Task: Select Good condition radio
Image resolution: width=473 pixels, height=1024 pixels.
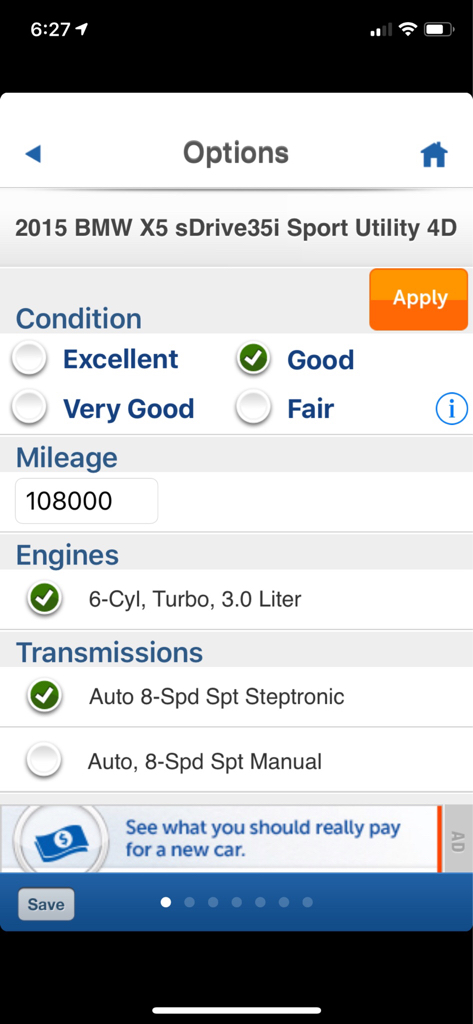Action: [x=253, y=359]
